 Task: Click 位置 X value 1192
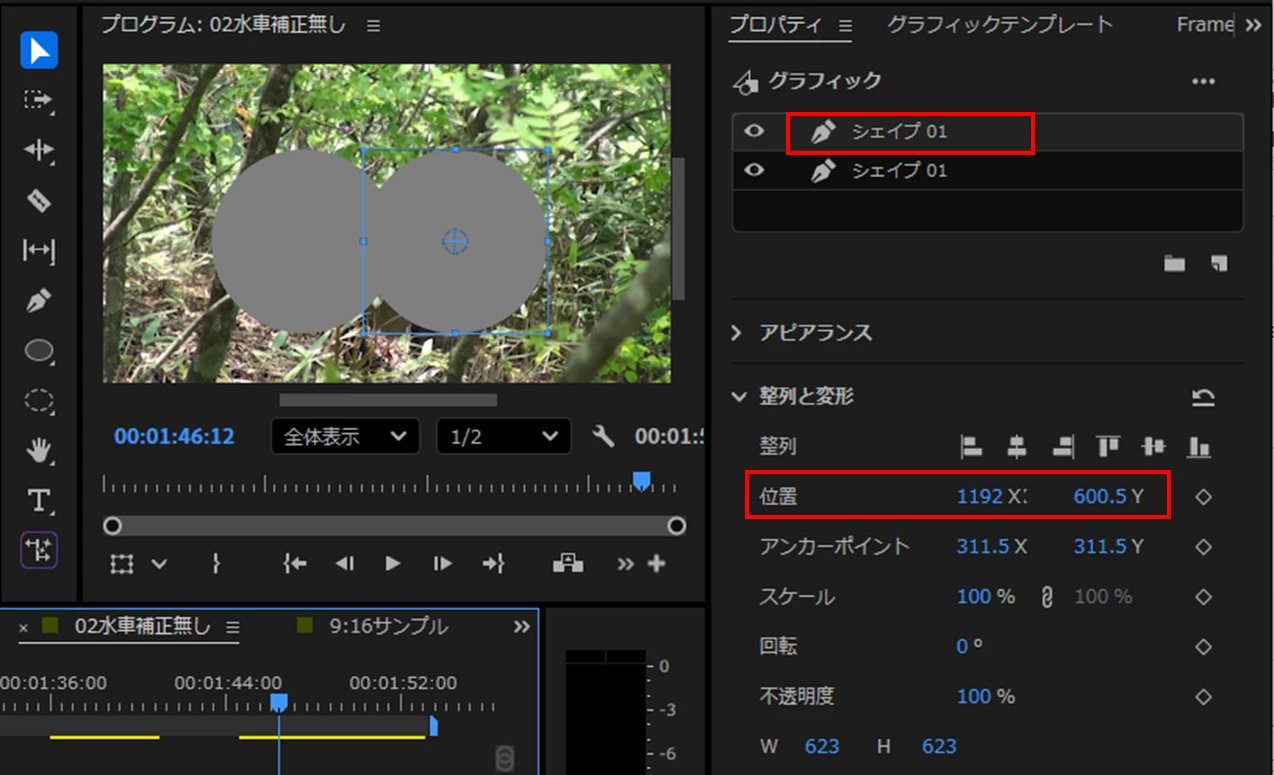pyautogui.click(x=980, y=496)
